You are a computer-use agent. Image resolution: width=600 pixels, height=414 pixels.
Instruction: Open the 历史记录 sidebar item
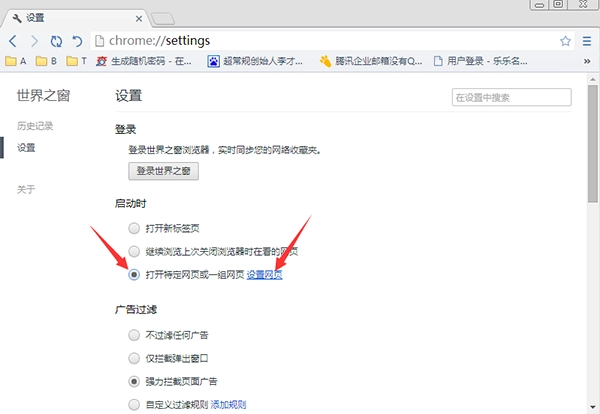35,126
